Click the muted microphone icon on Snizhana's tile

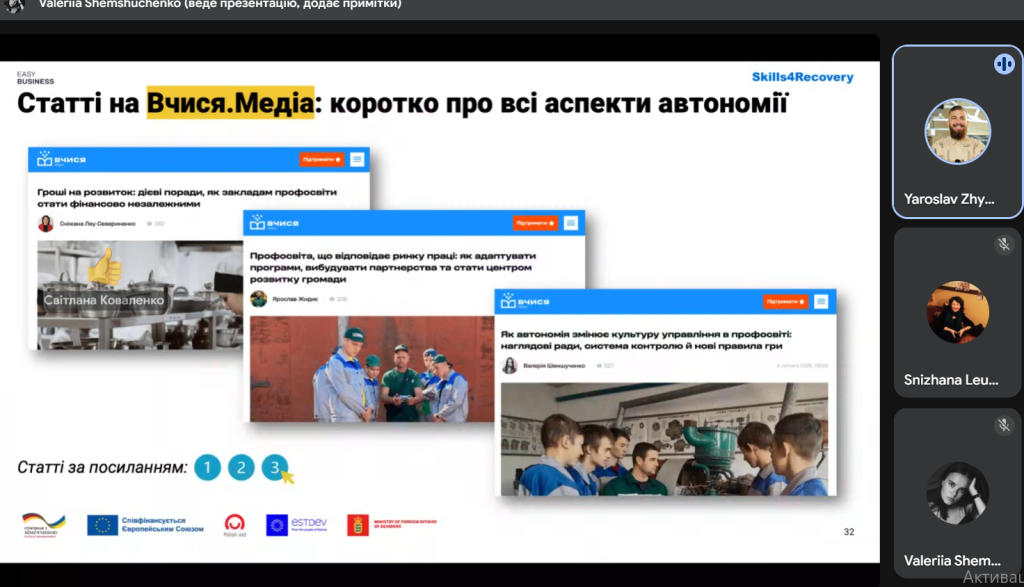(x=1003, y=245)
